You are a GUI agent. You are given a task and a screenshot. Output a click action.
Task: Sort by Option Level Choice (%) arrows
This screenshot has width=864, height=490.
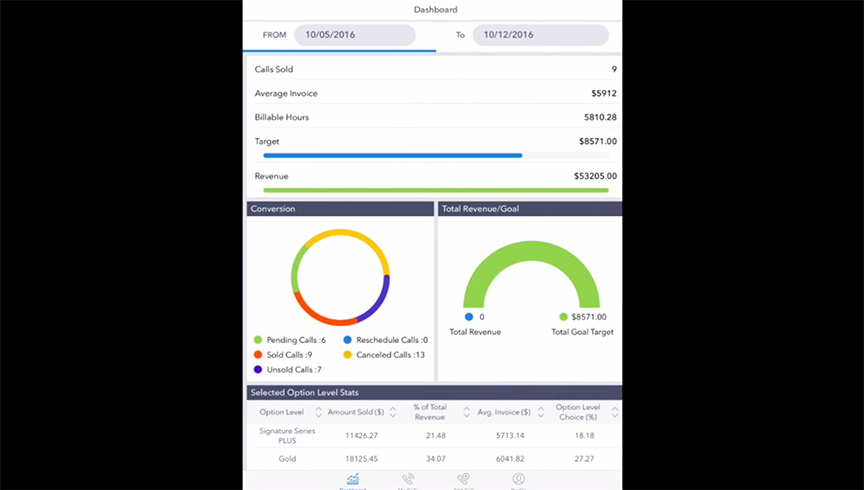click(615, 412)
